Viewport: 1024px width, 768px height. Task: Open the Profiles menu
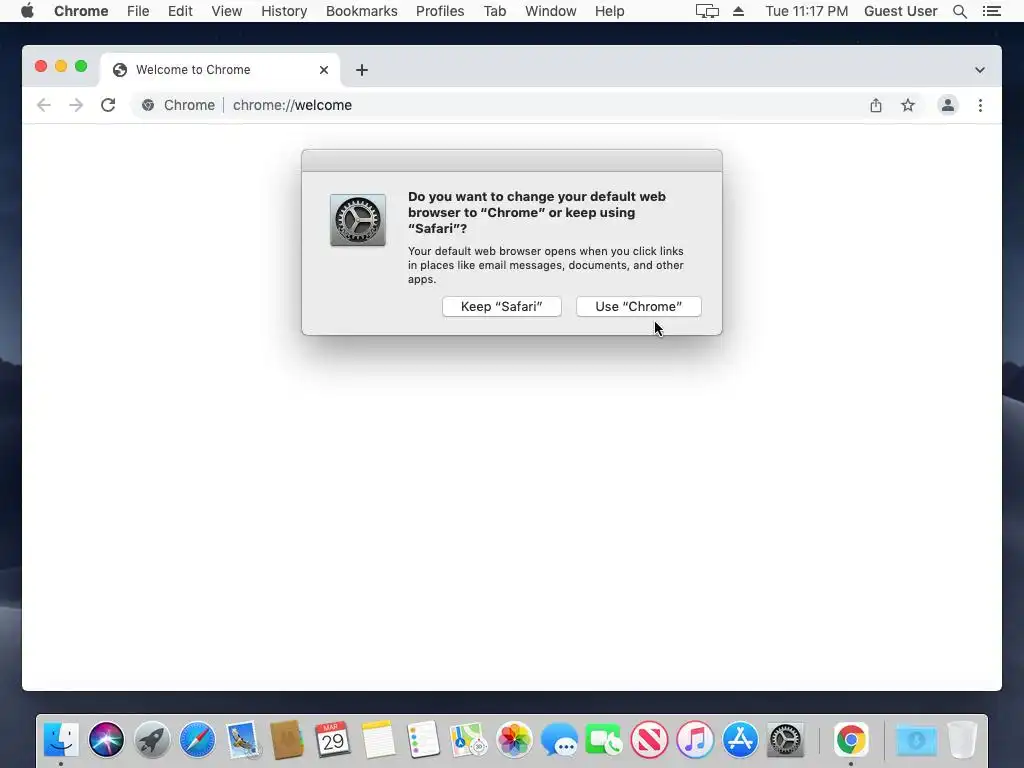[x=440, y=11]
